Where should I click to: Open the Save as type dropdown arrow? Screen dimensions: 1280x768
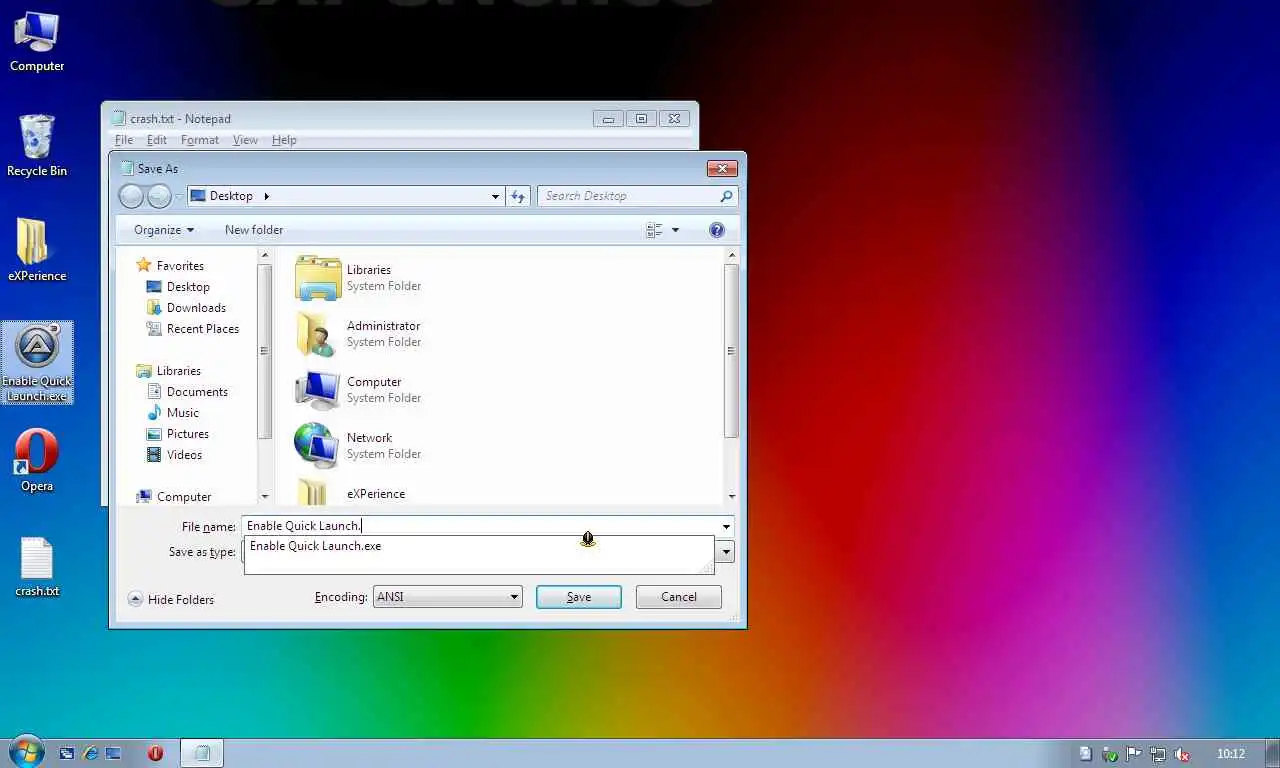(726, 551)
